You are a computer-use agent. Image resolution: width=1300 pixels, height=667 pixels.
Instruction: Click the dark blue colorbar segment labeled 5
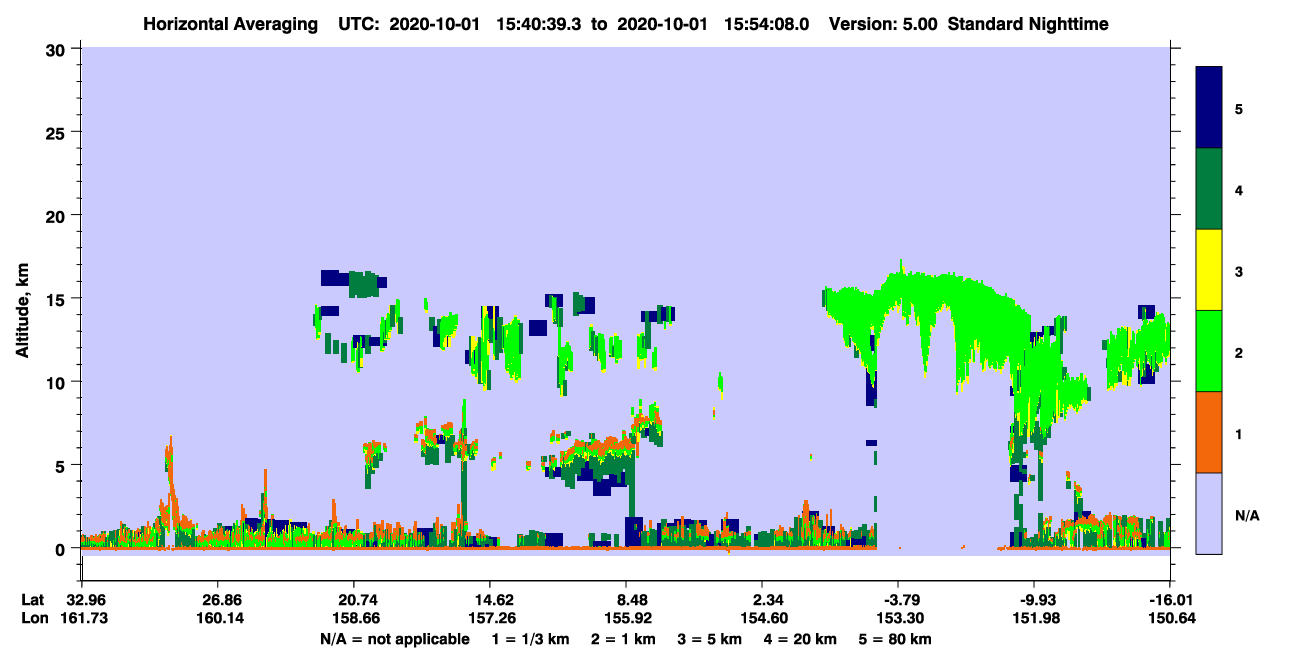point(1209,108)
